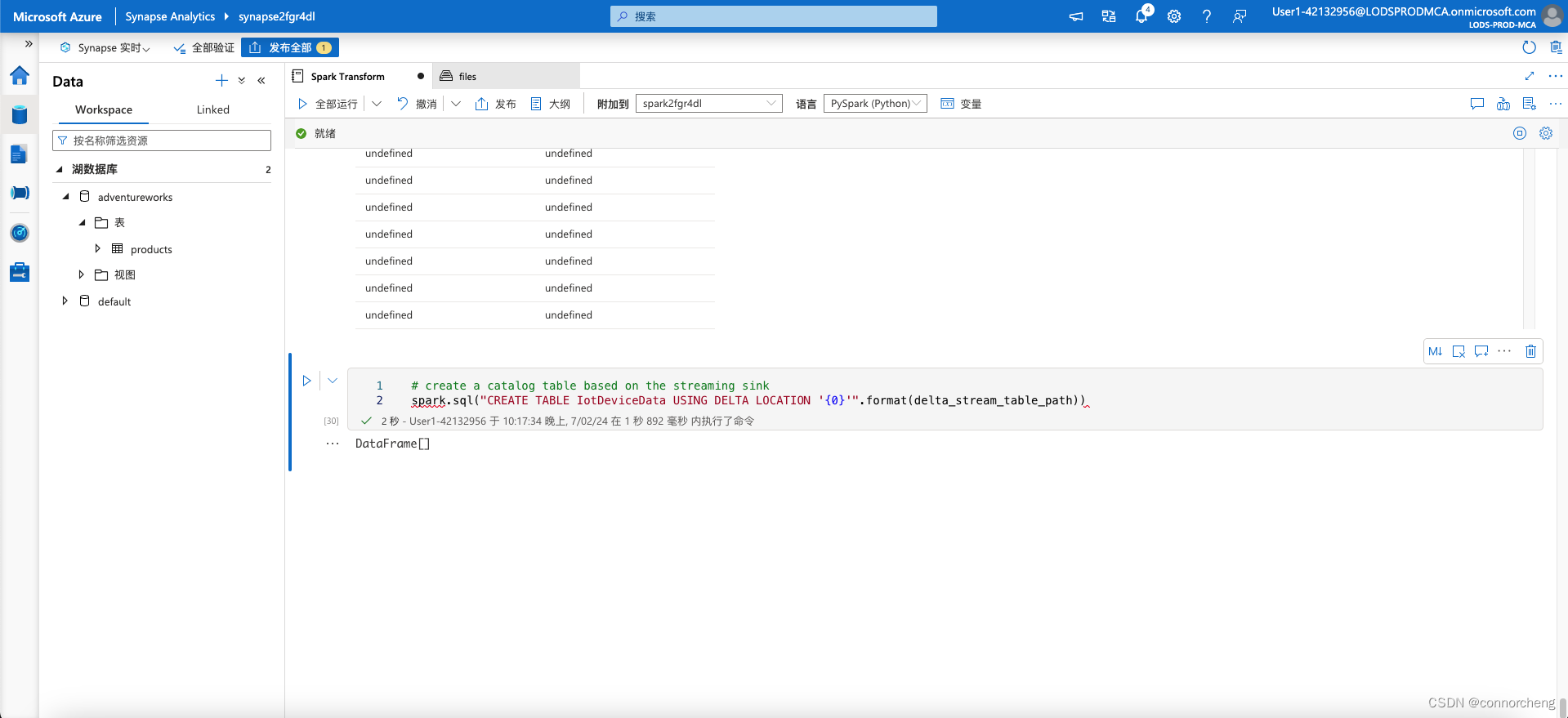Select the files tab
This screenshot has width=1568, height=718.
505,76
